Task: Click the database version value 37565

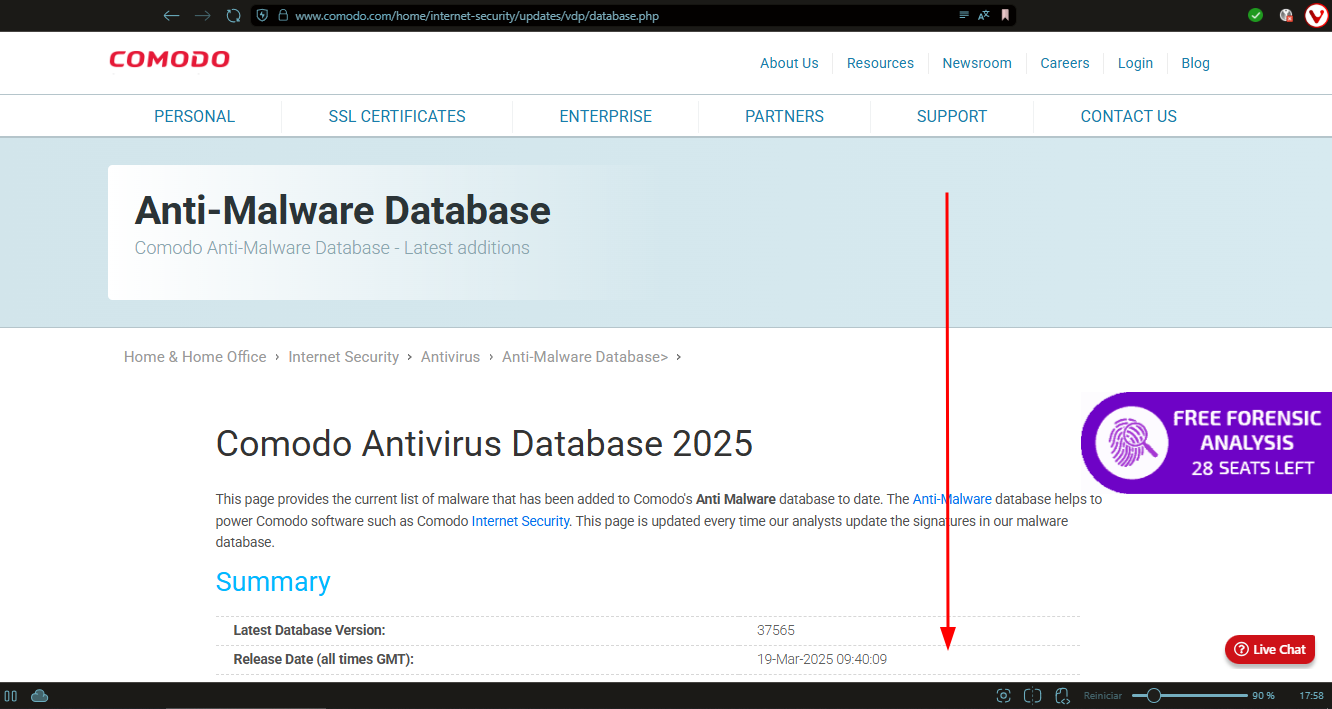Action: [x=776, y=630]
